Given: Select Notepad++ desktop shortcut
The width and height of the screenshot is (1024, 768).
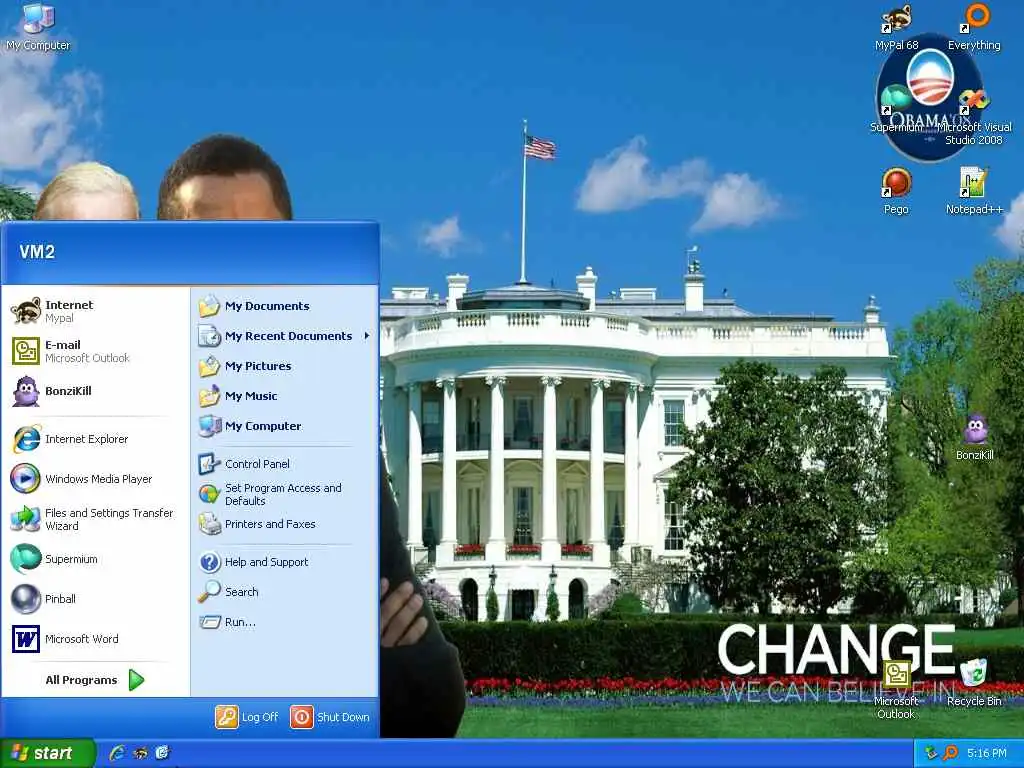Looking at the screenshot, I should pyautogui.click(x=974, y=191).
